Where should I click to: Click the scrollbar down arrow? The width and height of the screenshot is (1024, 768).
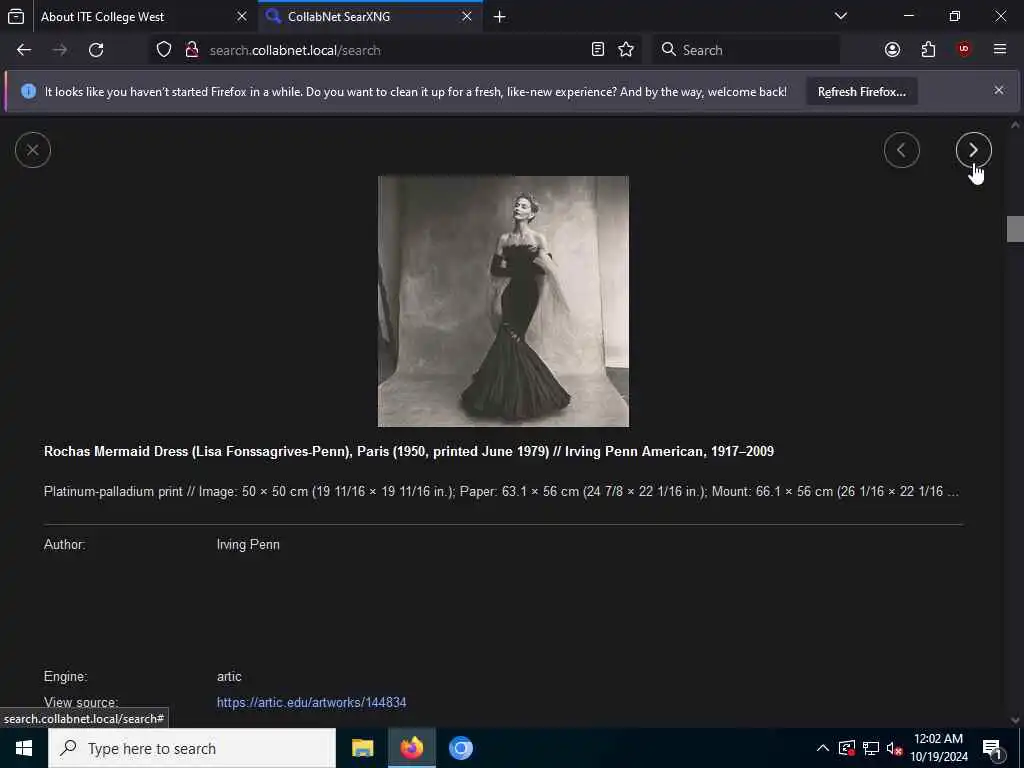[x=1015, y=720]
